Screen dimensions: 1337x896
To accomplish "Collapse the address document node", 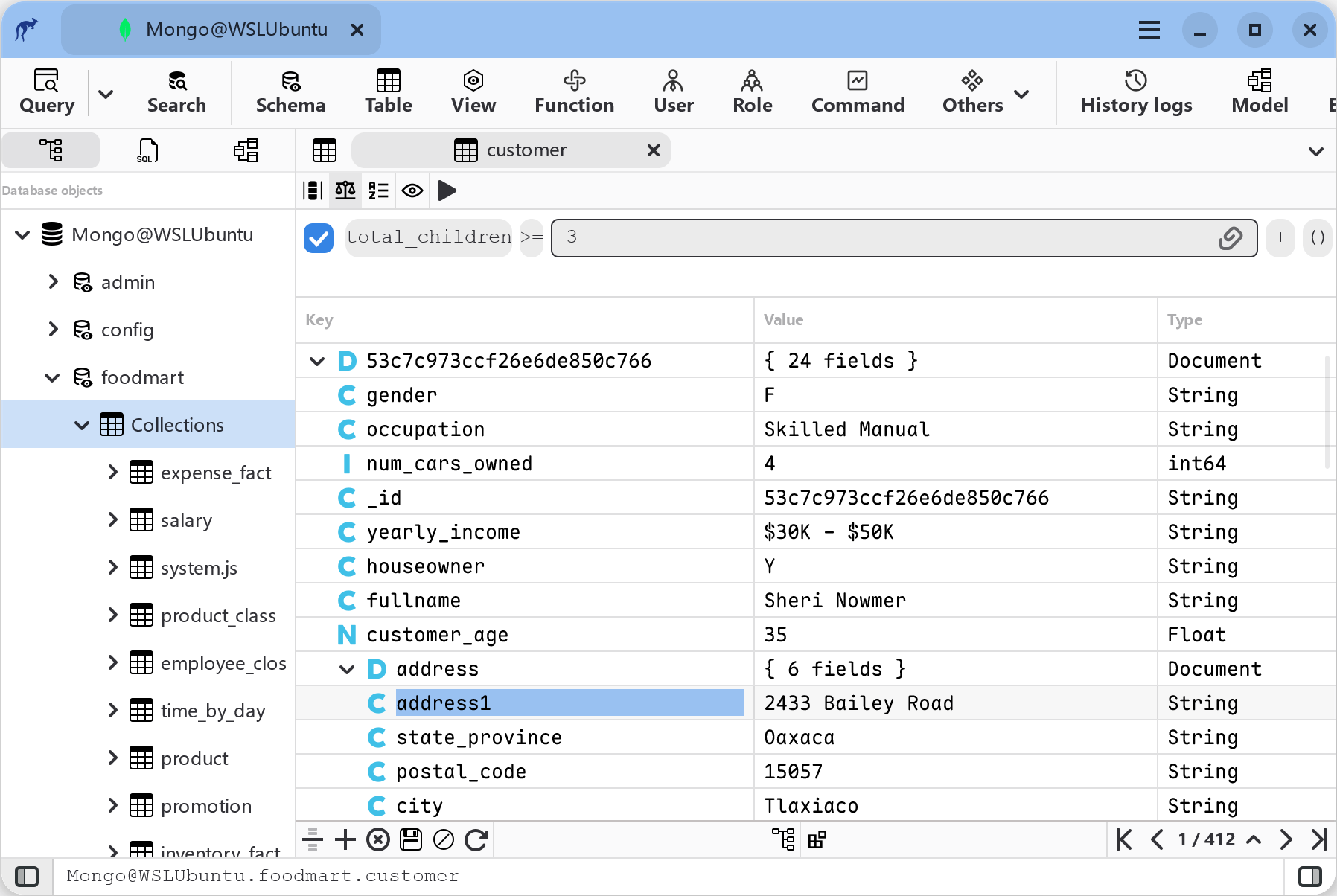I will click(347, 669).
